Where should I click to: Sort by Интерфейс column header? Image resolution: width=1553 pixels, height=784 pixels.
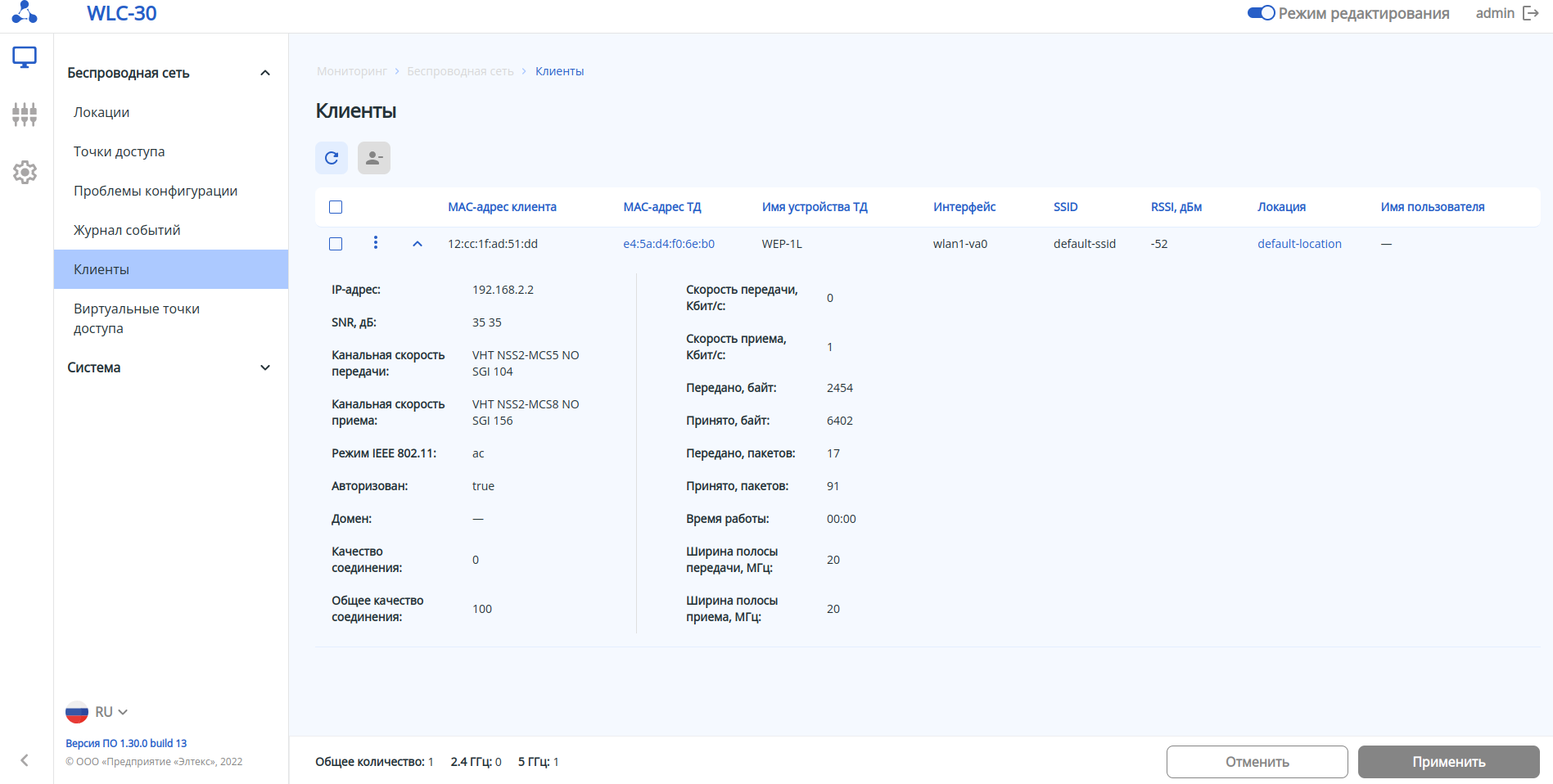point(964,207)
